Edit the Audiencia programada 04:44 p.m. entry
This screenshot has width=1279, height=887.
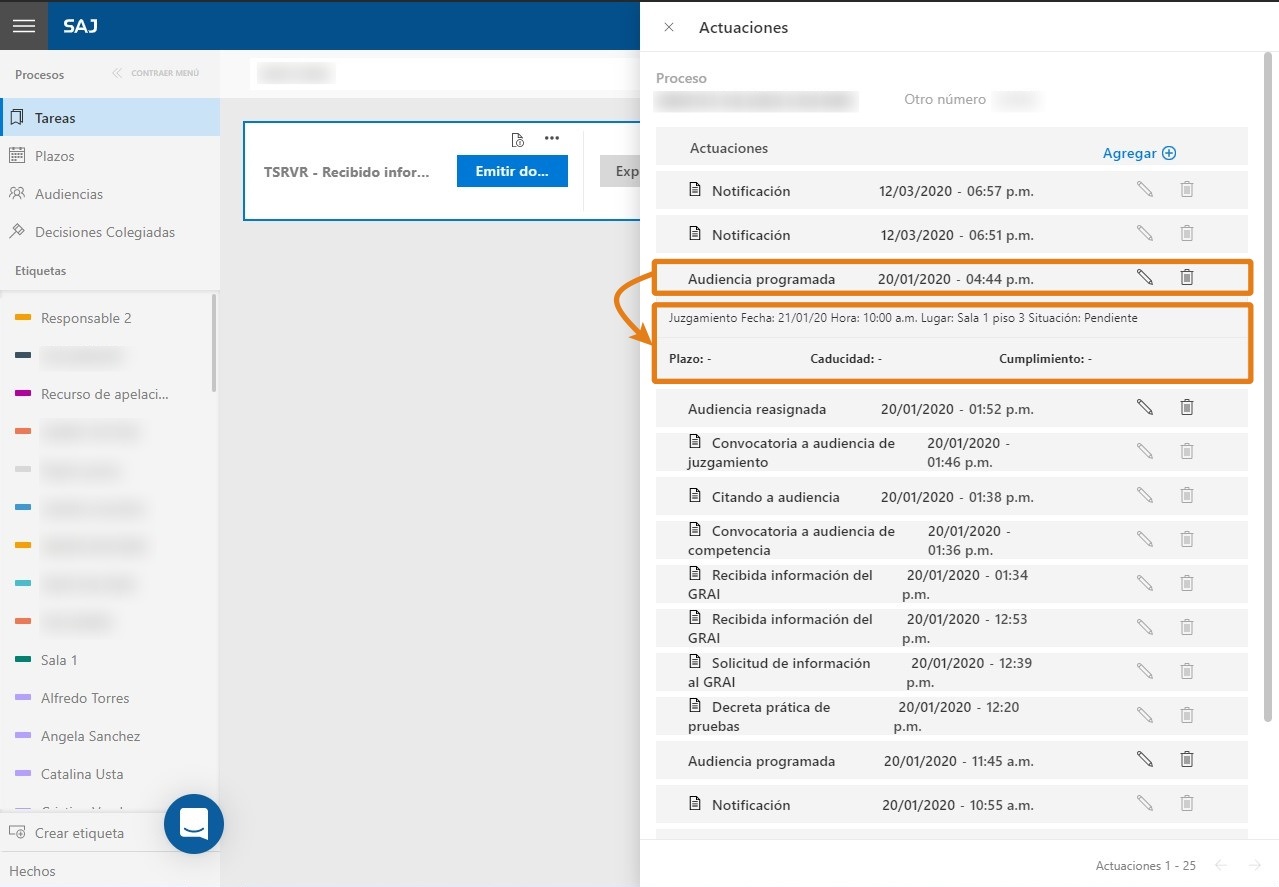pyautogui.click(x=1145, y=277)
